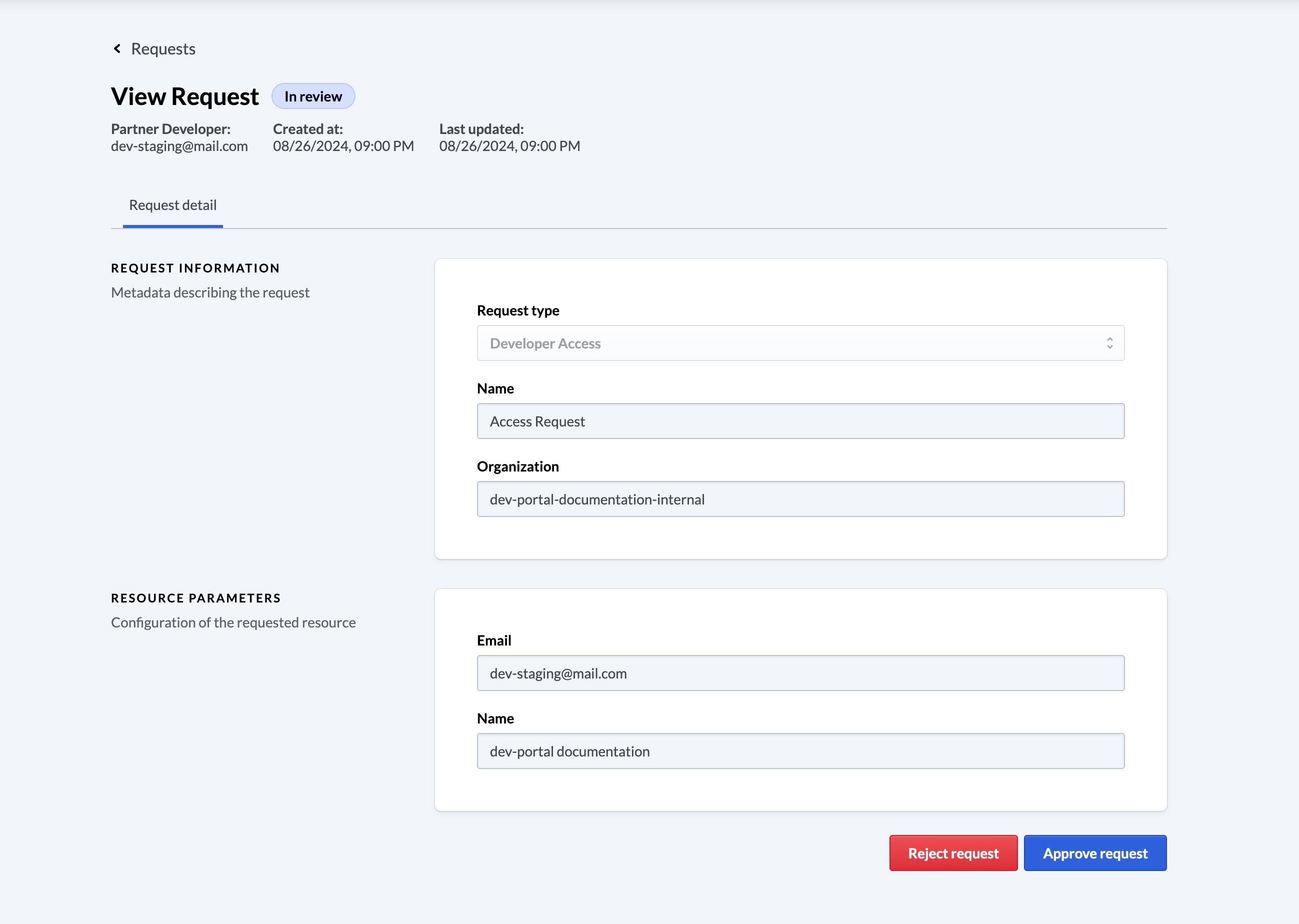Screen dimensions: 1299x924
Task: Click the Request type label
Action: 518,310
